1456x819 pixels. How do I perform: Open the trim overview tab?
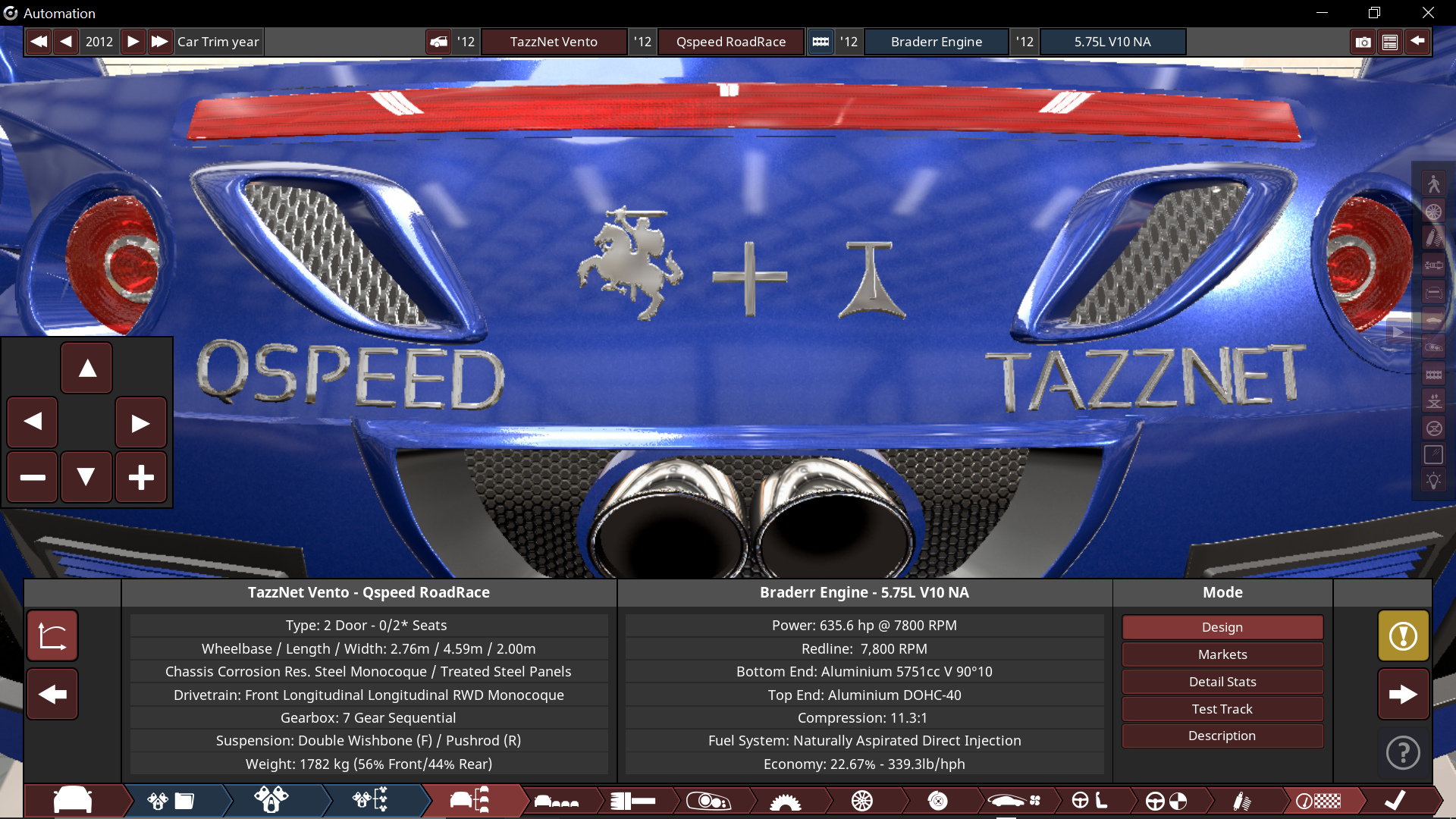point(470,801)
